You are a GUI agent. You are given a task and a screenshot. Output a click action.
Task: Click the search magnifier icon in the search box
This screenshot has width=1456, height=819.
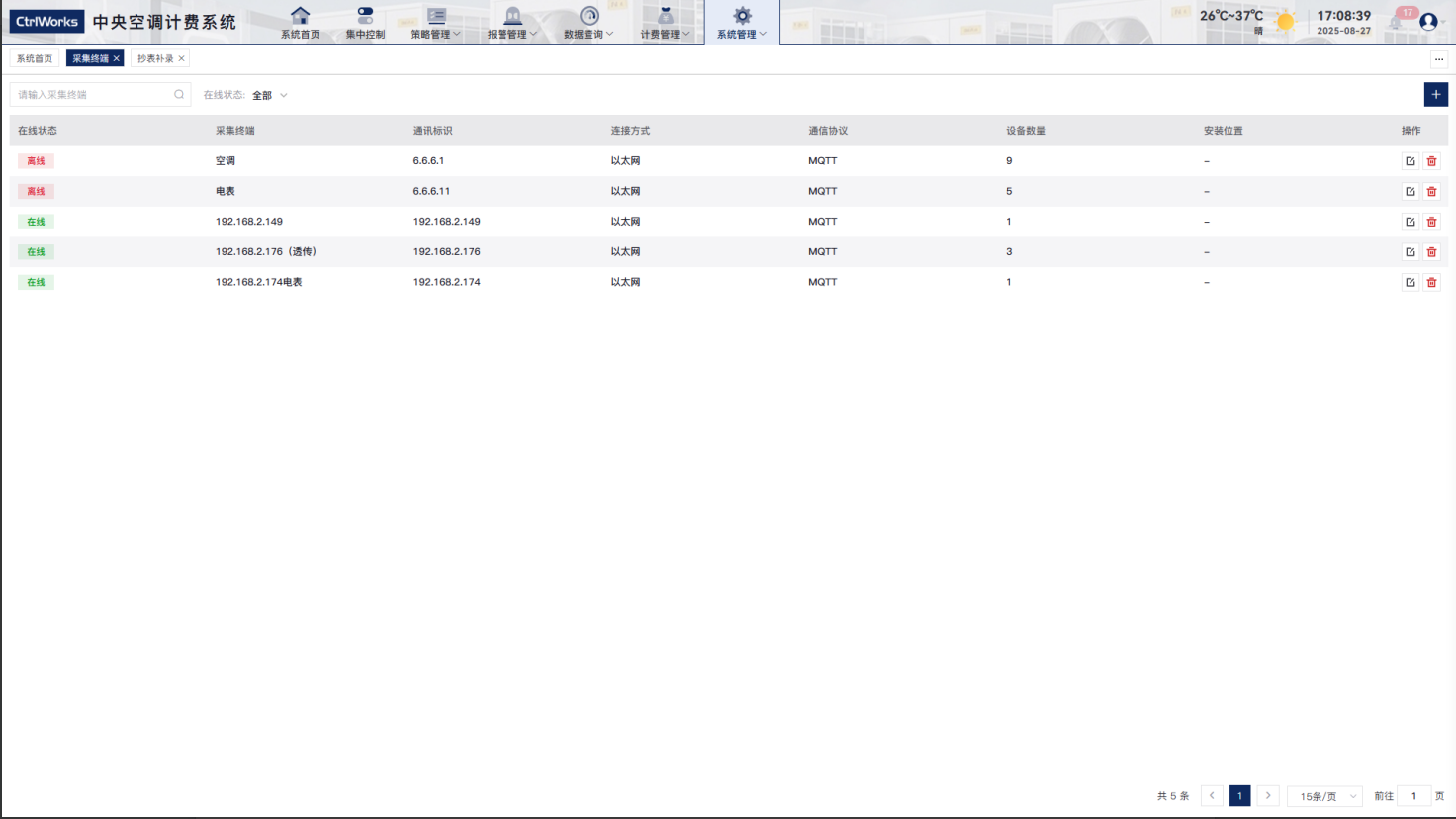179,95
